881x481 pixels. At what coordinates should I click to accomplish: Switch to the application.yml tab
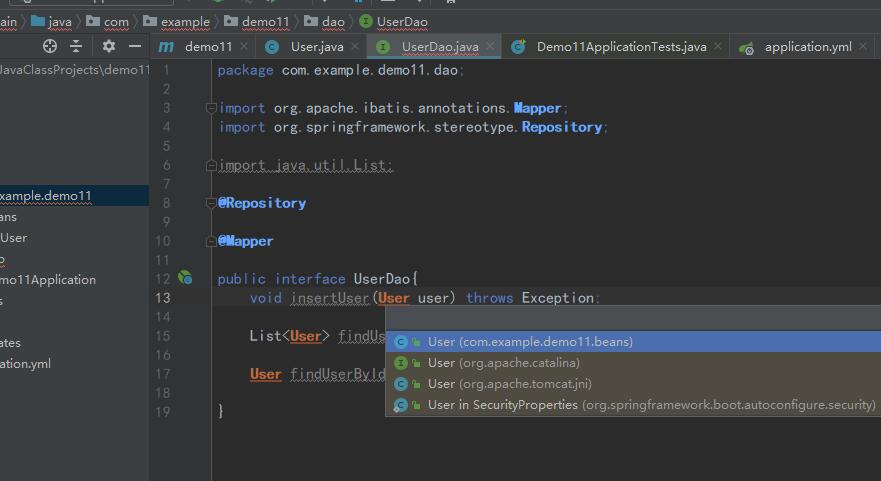point(807,47)
